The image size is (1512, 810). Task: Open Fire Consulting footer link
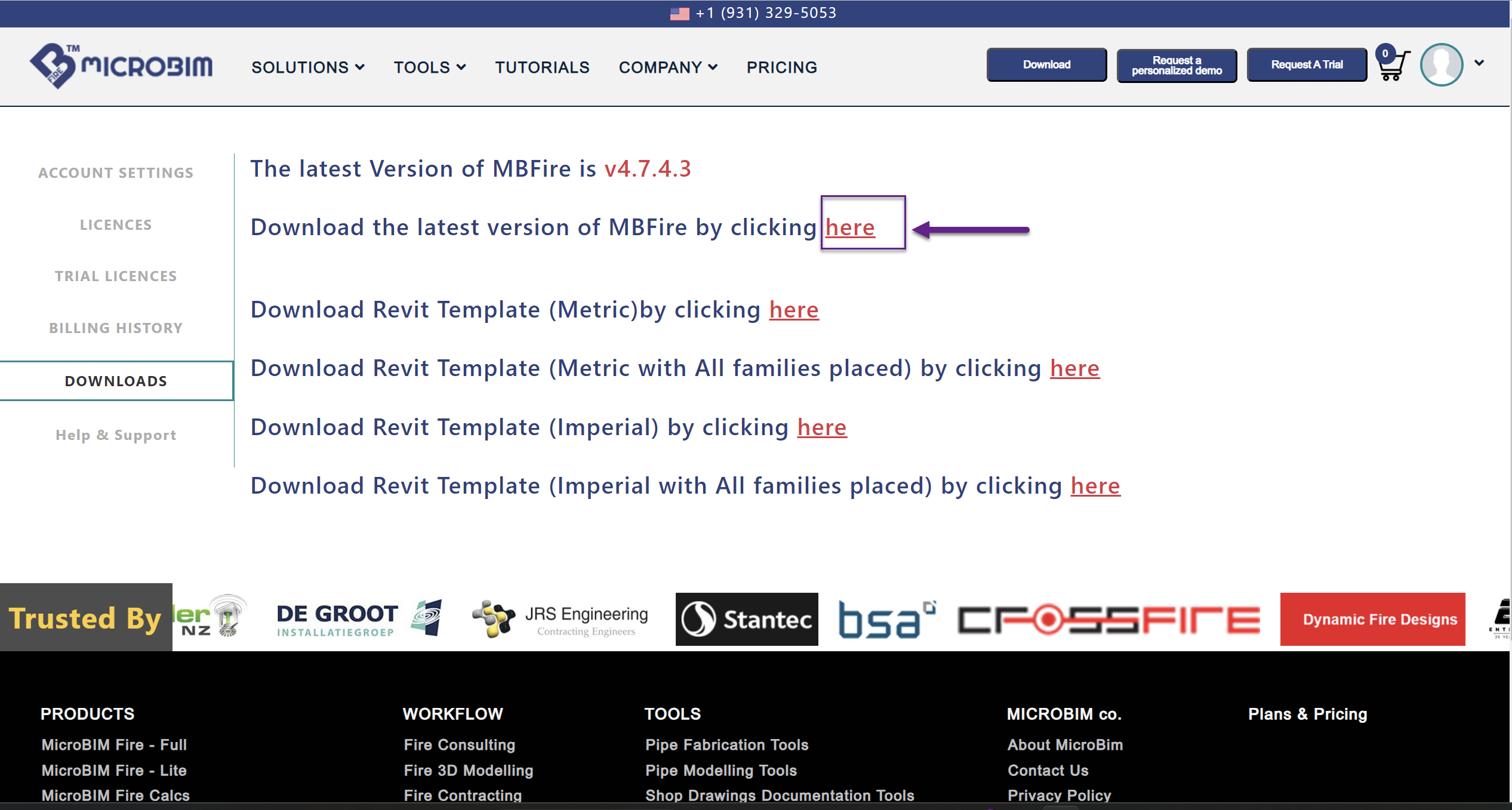coord(459,745)
